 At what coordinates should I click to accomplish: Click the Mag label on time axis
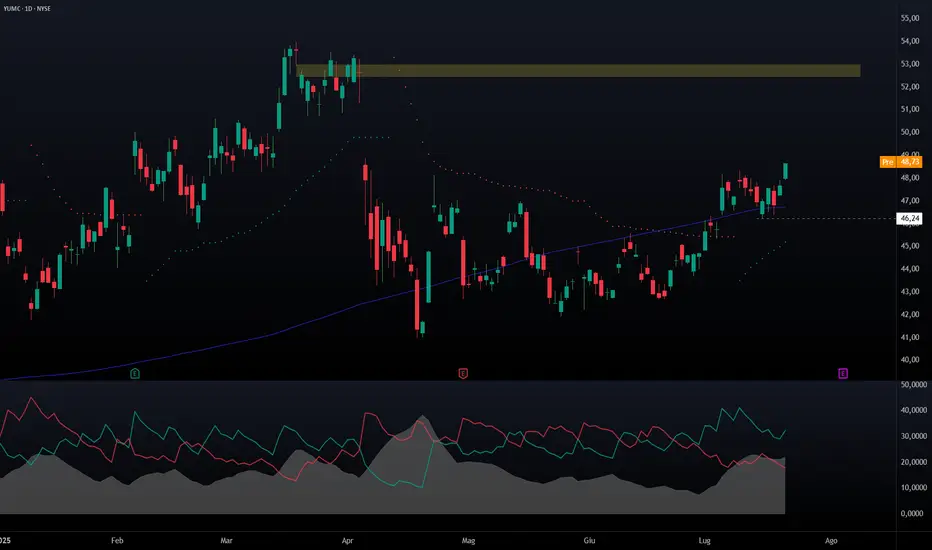coord(468,540)
